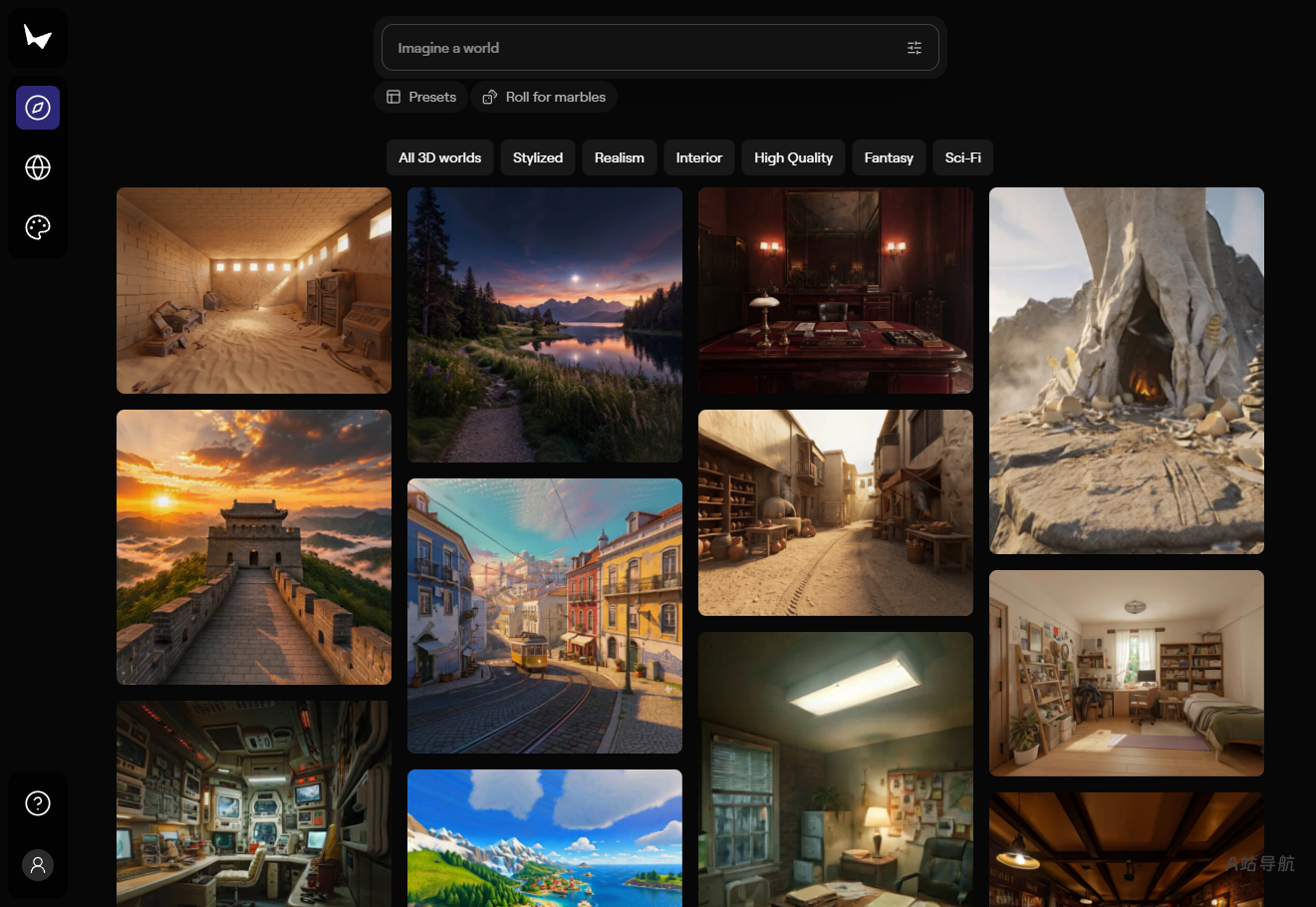
Task: Show High Quality worlds
Action: click(x=793, y=157)
